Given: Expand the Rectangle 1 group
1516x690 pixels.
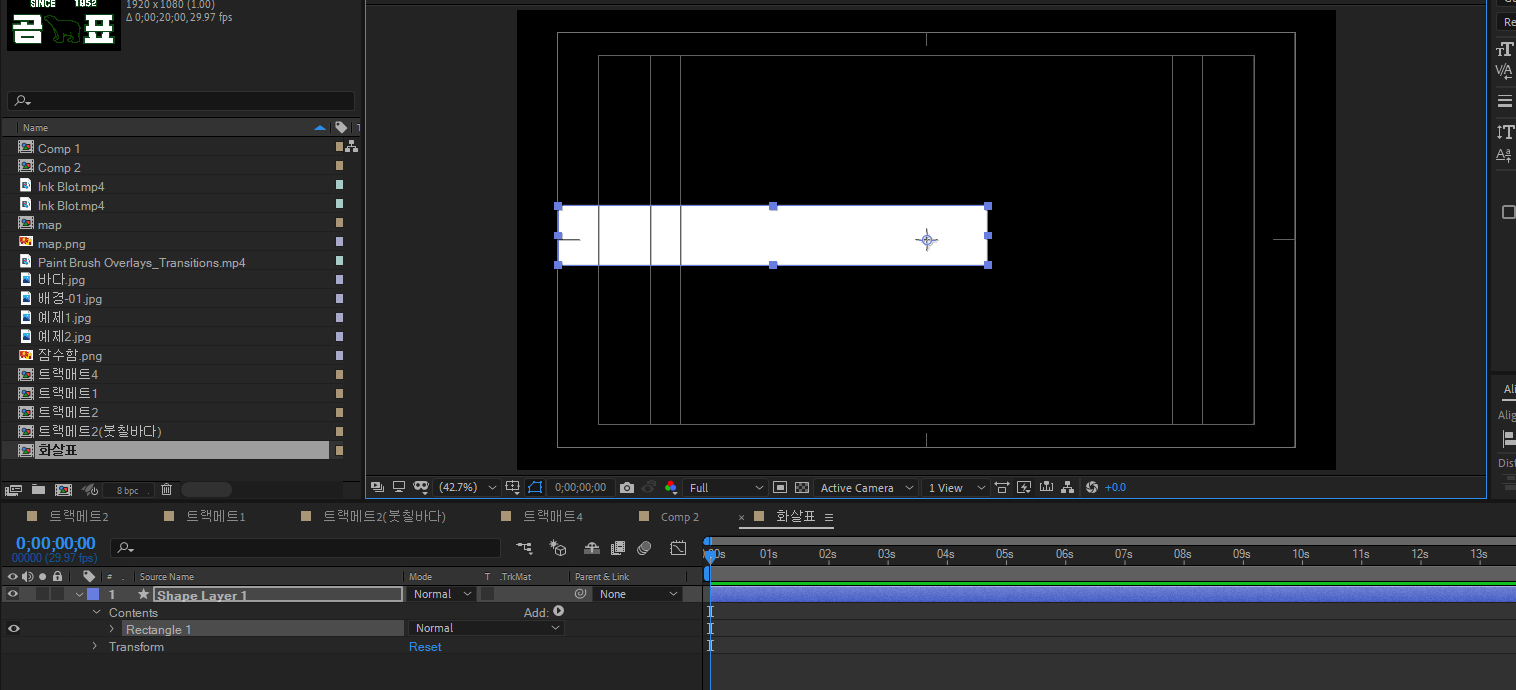Looking at the screenshot, I should point(112,629).
